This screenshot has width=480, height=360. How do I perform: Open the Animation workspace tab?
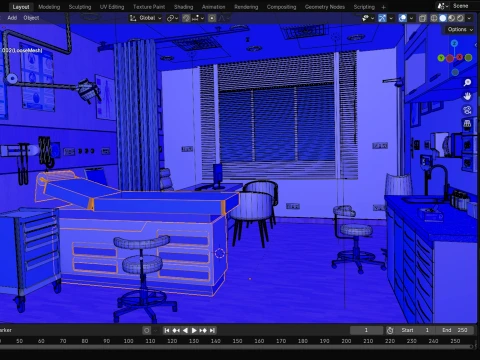click(x=213, y=7)
